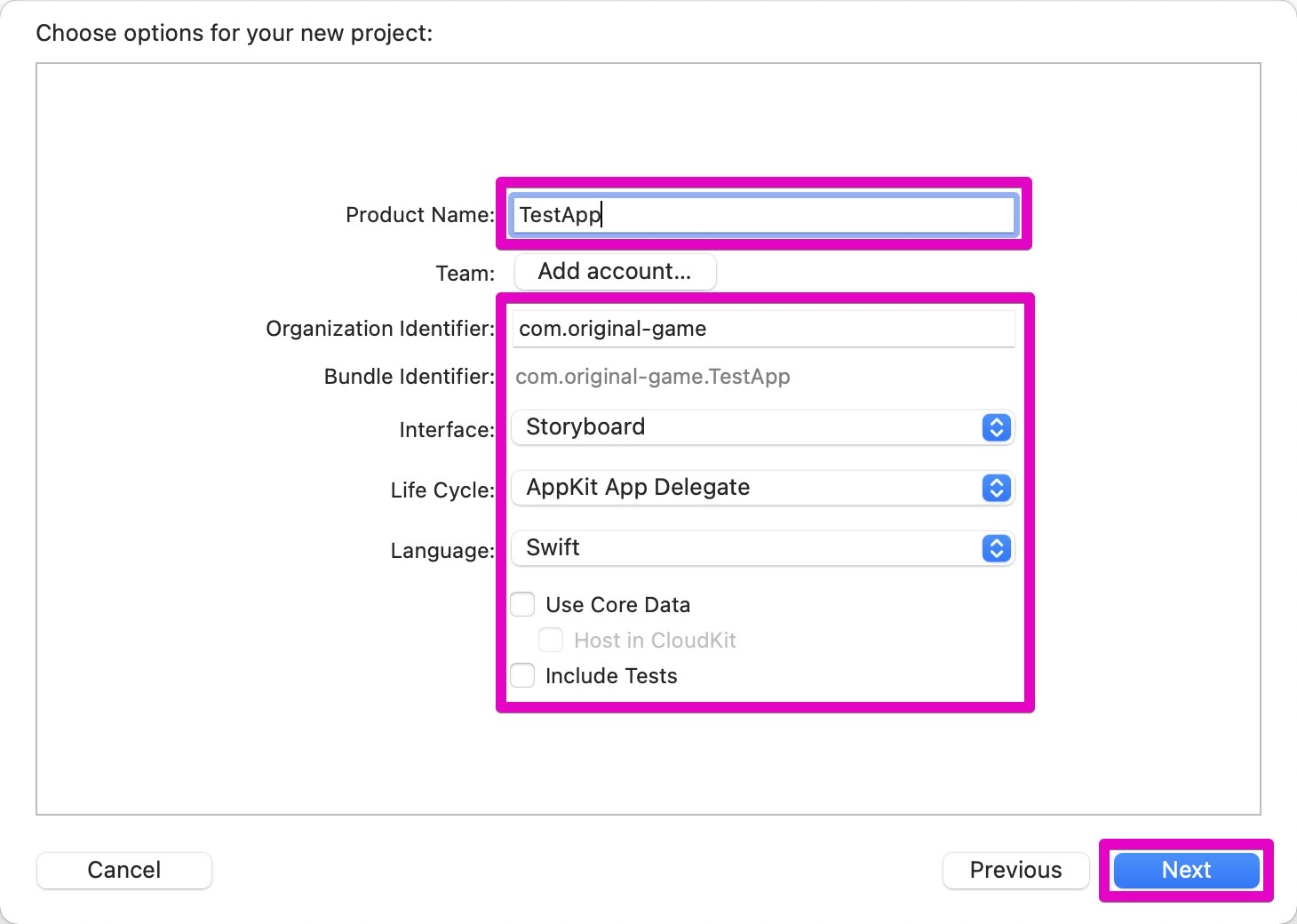Click the Add account… team button
The width and height of the screenshot is (1297, 924).
pos(615,272)
